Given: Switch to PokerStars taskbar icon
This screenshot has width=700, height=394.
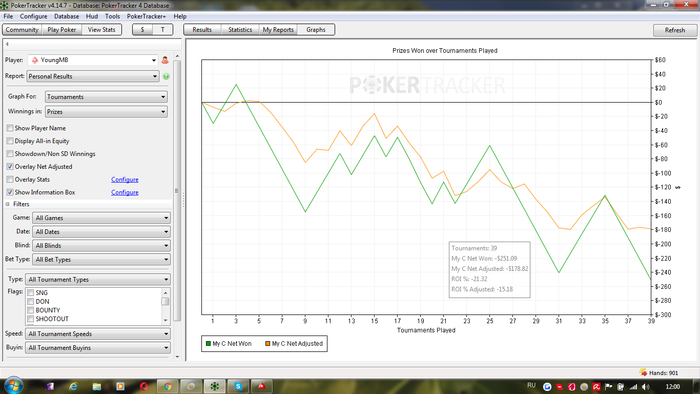Looking at the screenshot, I should [x=262, y=386].
